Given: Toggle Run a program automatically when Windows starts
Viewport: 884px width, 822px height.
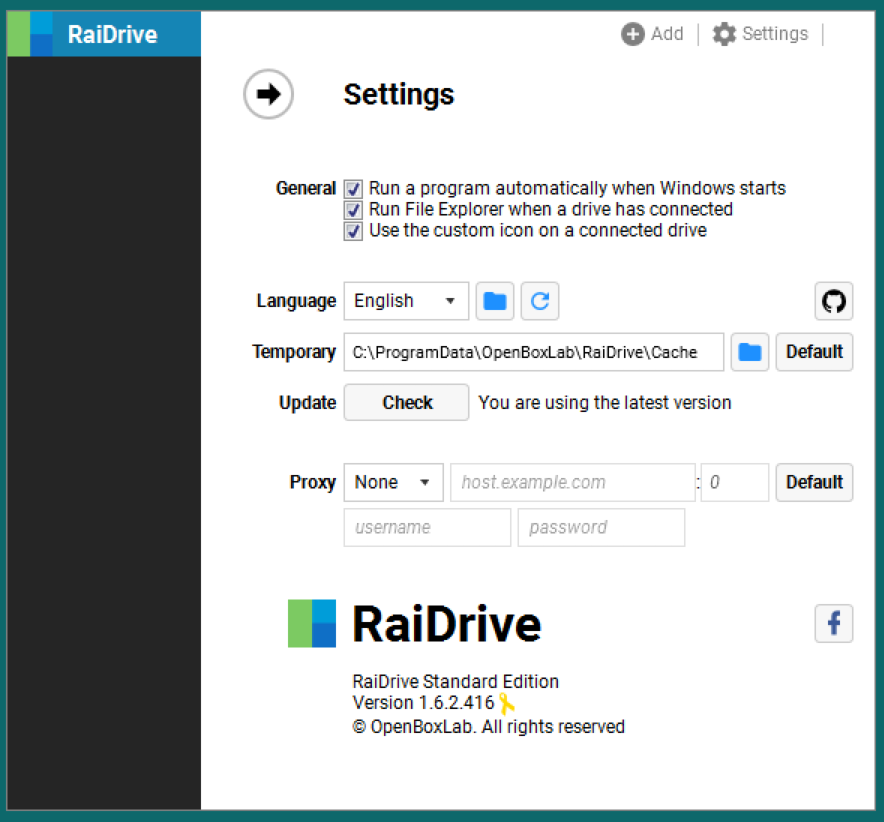Looking at the screenshot, I should (353, 188).
